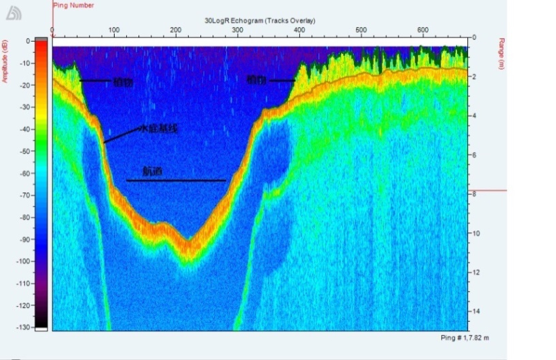Pick the green band near -50 dB on color scale

click(41, 149)
